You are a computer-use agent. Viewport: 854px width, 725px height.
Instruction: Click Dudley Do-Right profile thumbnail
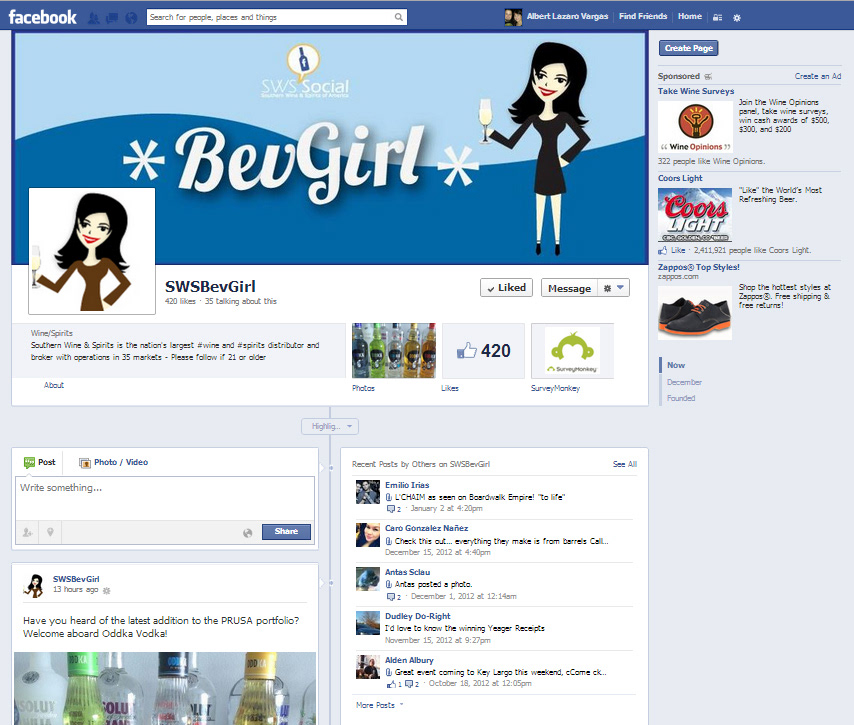pyautogui.click(x=368, y=623)
